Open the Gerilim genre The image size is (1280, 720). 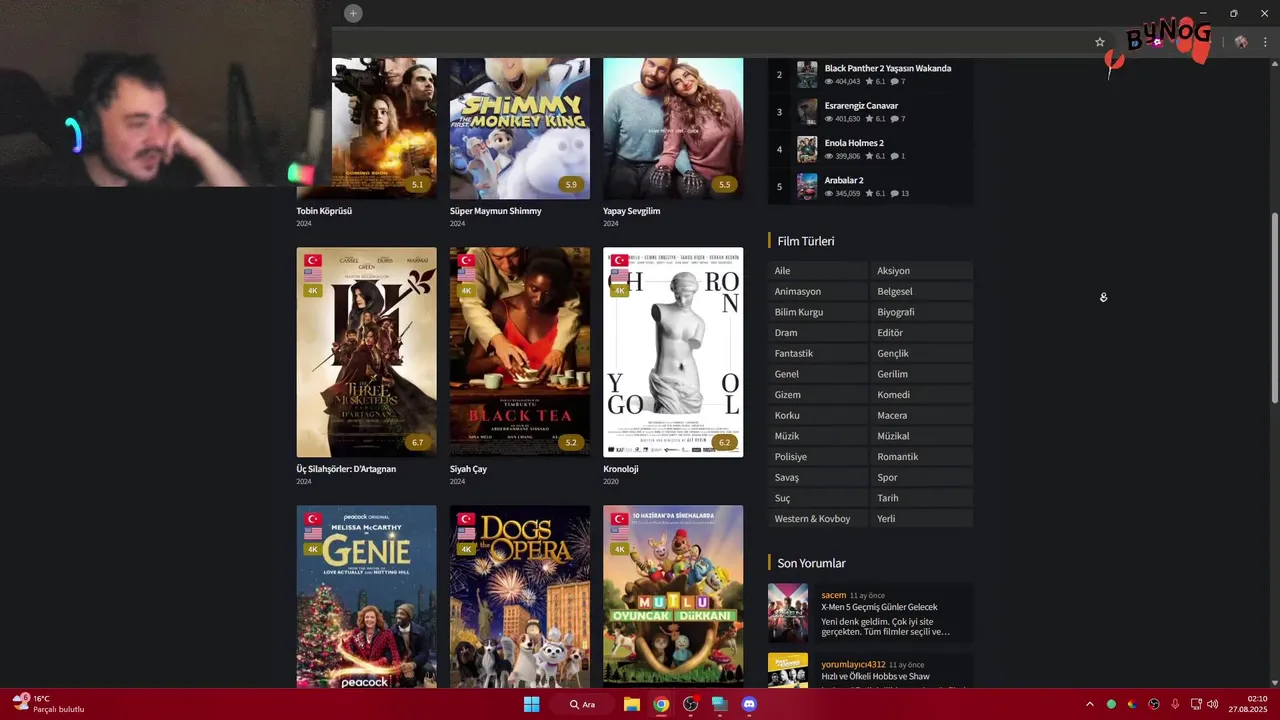(x=922, y=374)
